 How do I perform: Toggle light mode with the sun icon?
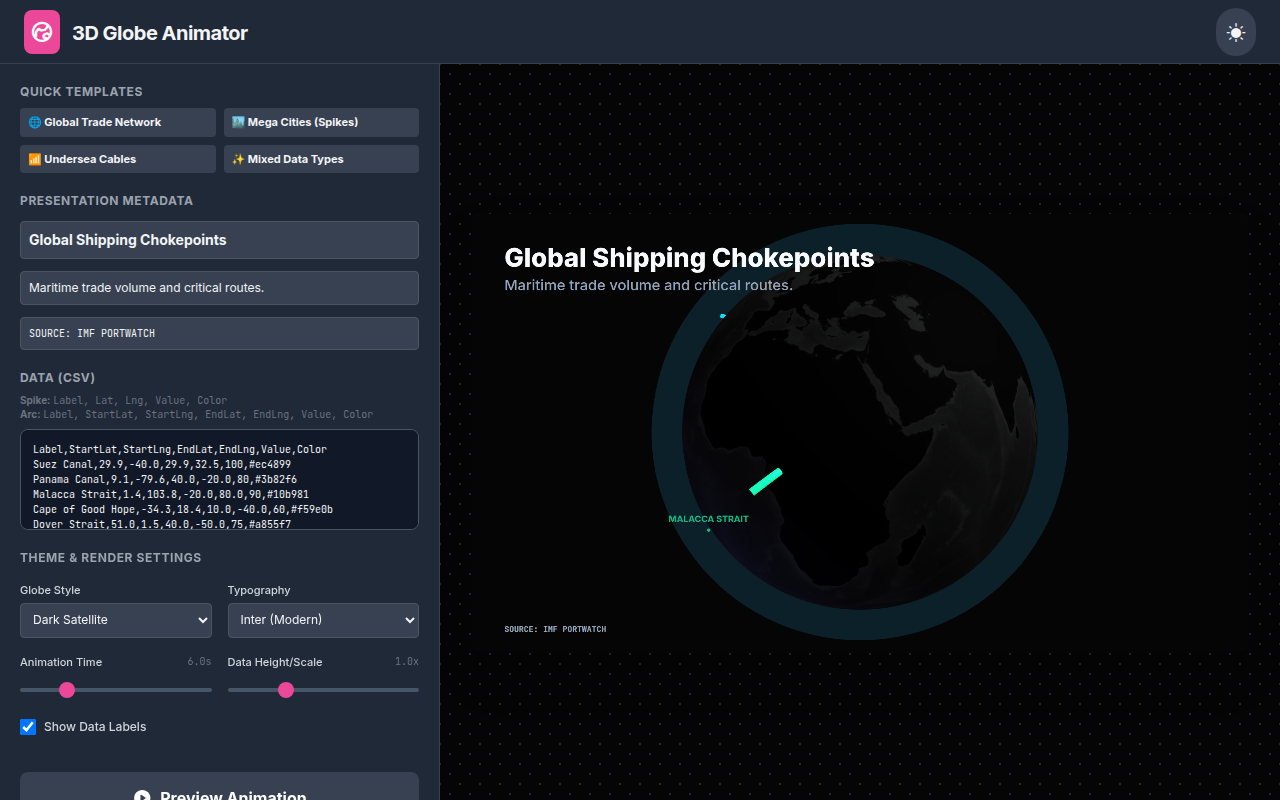point(1235,32)
